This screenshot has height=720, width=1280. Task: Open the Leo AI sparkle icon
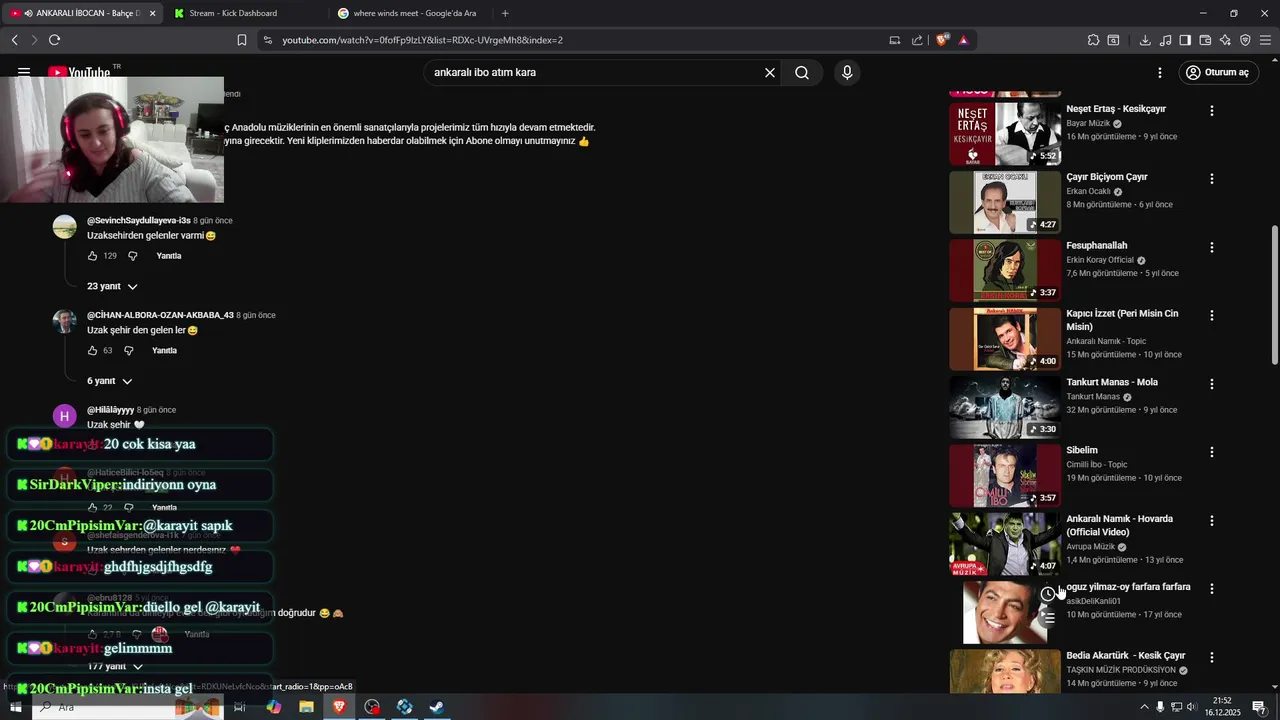click(x=1225, y=40)
